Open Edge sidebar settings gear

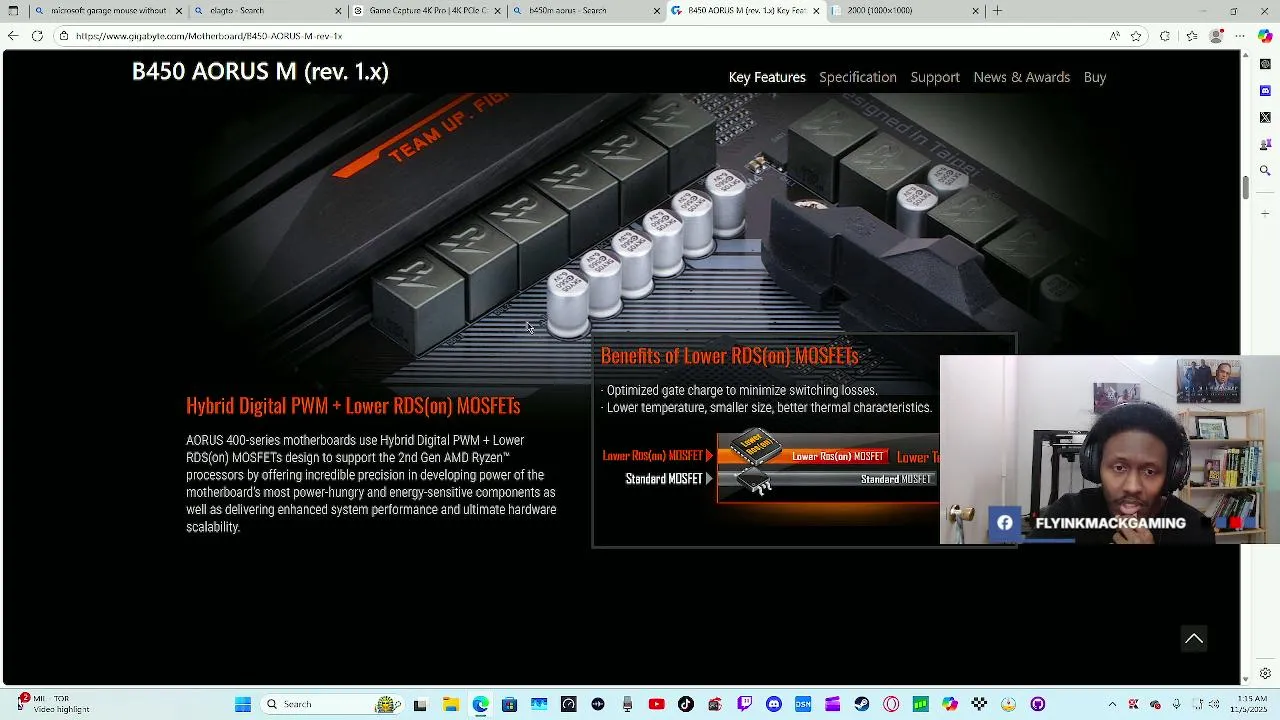pos(1265,674)
